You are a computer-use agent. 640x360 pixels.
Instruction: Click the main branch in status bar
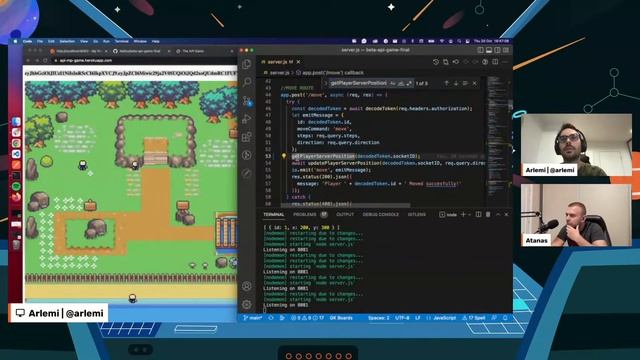coord(252,318)
